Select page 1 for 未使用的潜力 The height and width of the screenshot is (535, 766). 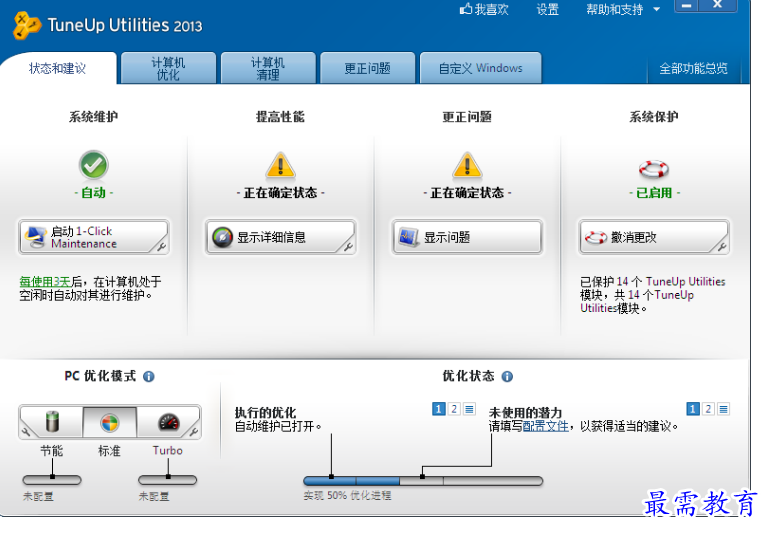click(x=693, y=409)
